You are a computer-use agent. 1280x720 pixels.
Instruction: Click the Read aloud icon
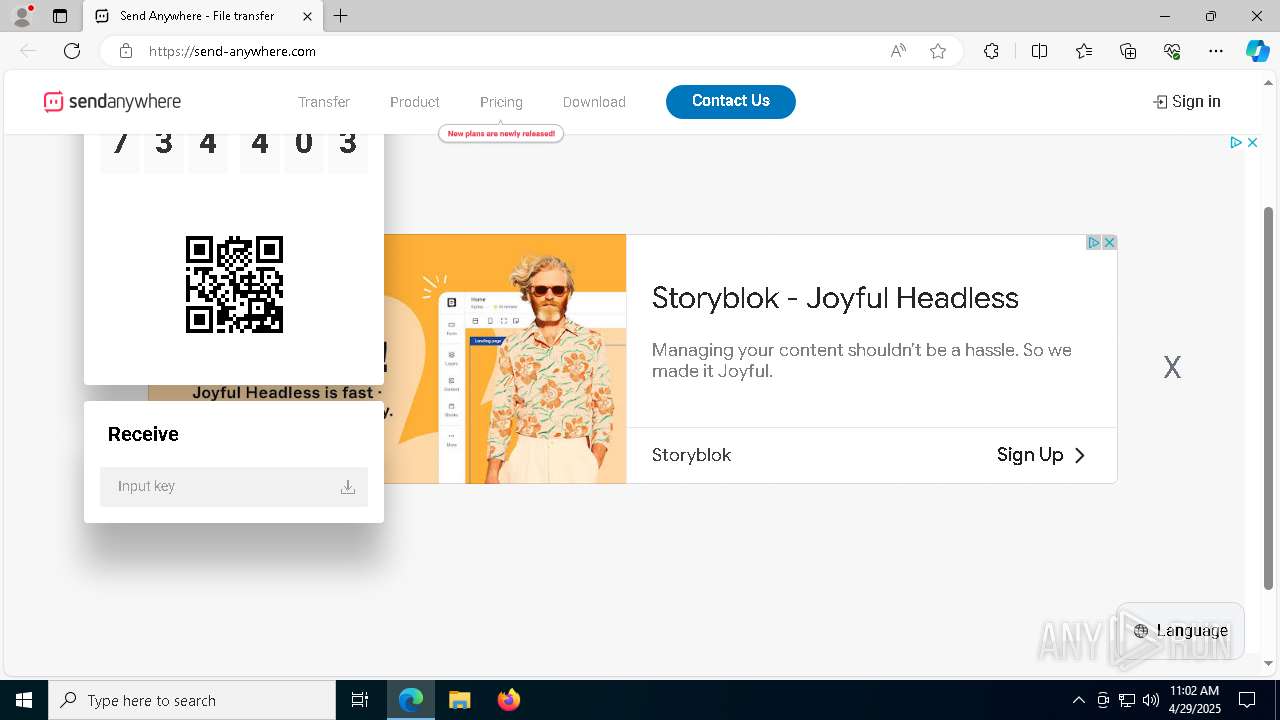[x=898, y=51]
